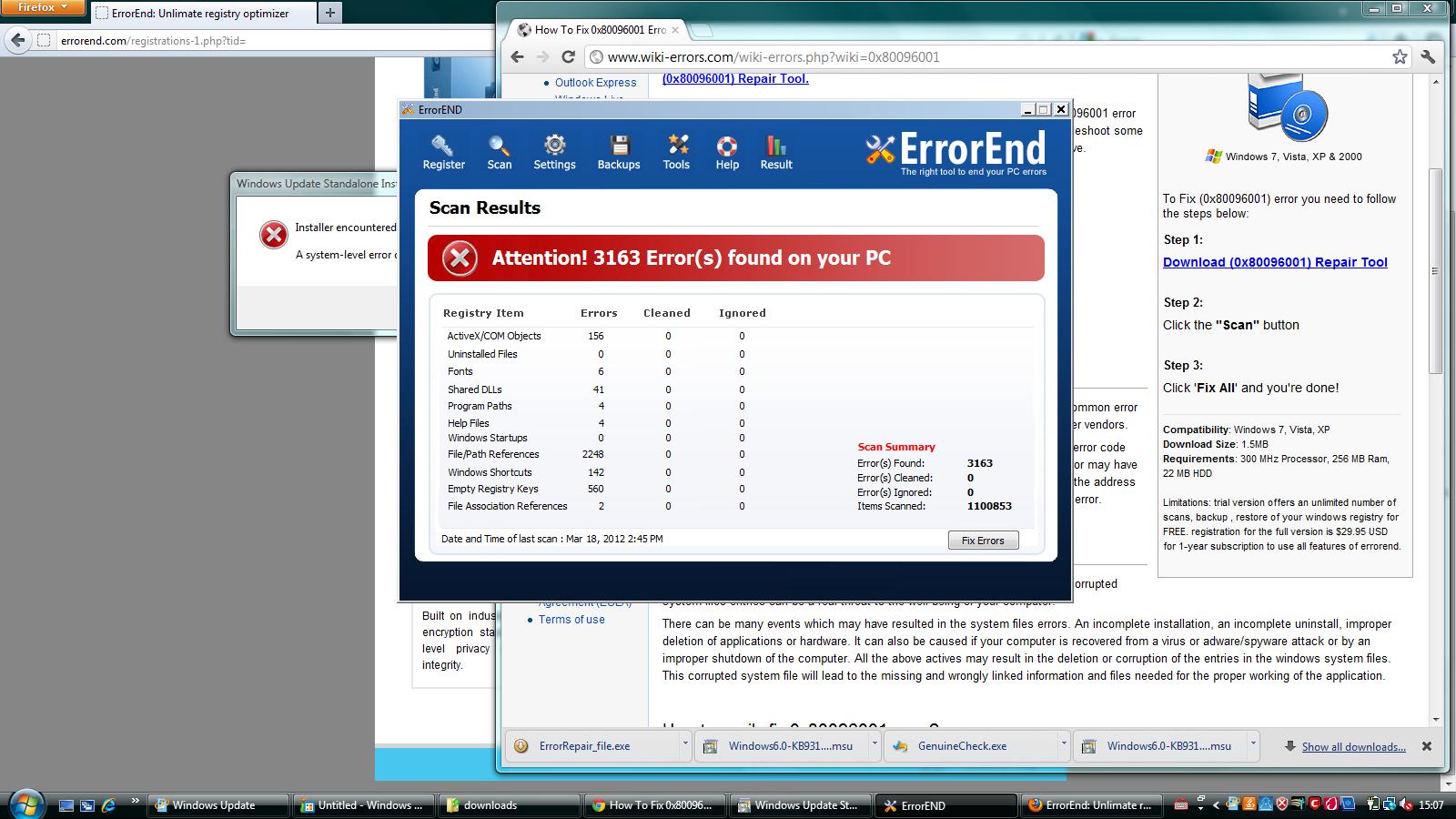The height and width of the screenshot is (819, 1456).
Task: Click Chrome forward arrow button
Action: (x=542, y=56)
